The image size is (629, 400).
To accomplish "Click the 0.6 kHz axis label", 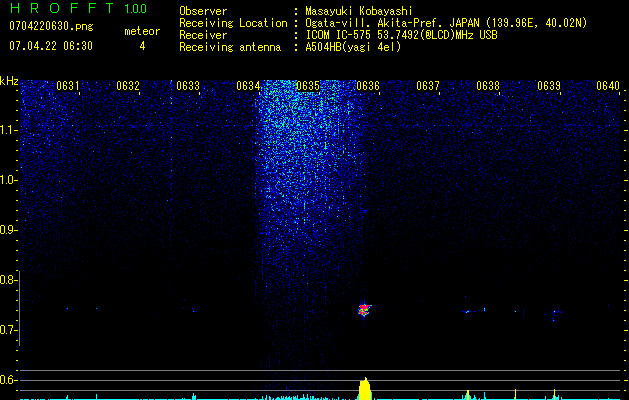I will click(9, 380).
